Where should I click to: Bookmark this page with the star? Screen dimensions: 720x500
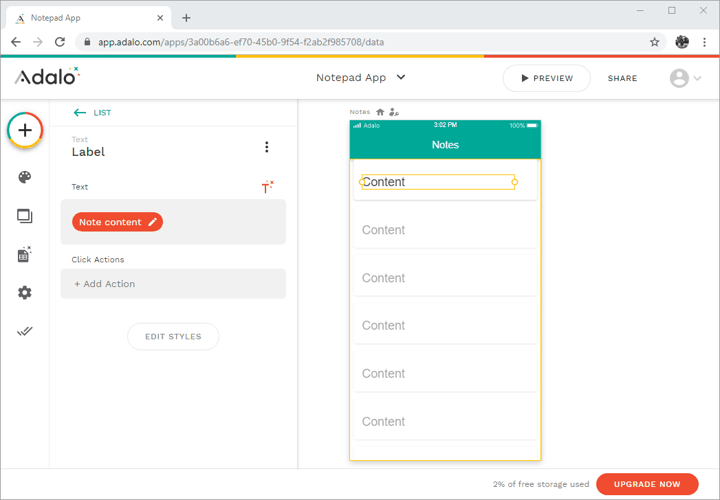[x=654, y=42]
